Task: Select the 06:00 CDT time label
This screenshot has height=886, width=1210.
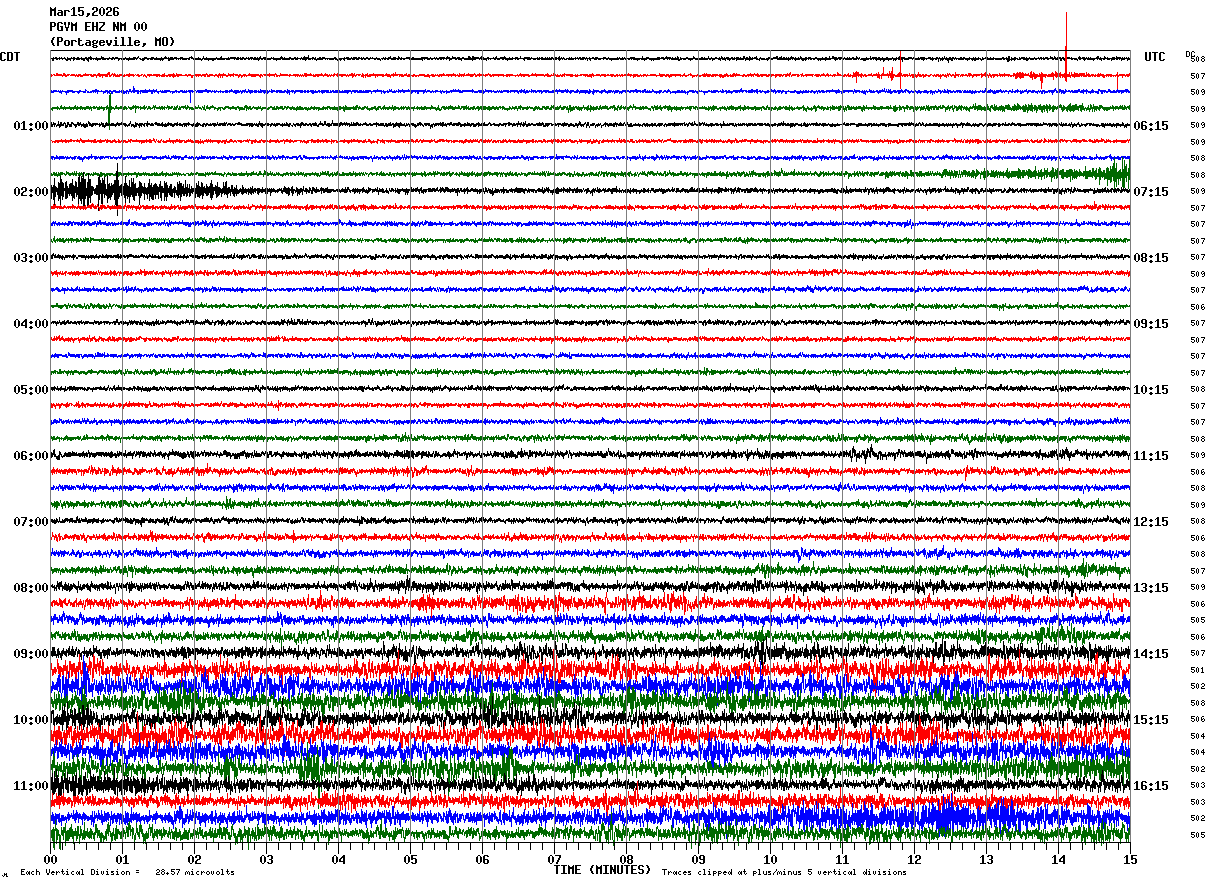Action: (x=31, y=456)
